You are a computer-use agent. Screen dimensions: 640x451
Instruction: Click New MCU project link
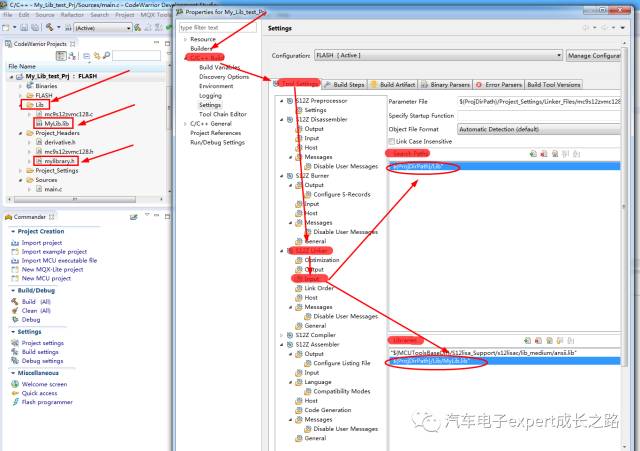(46, 279)
